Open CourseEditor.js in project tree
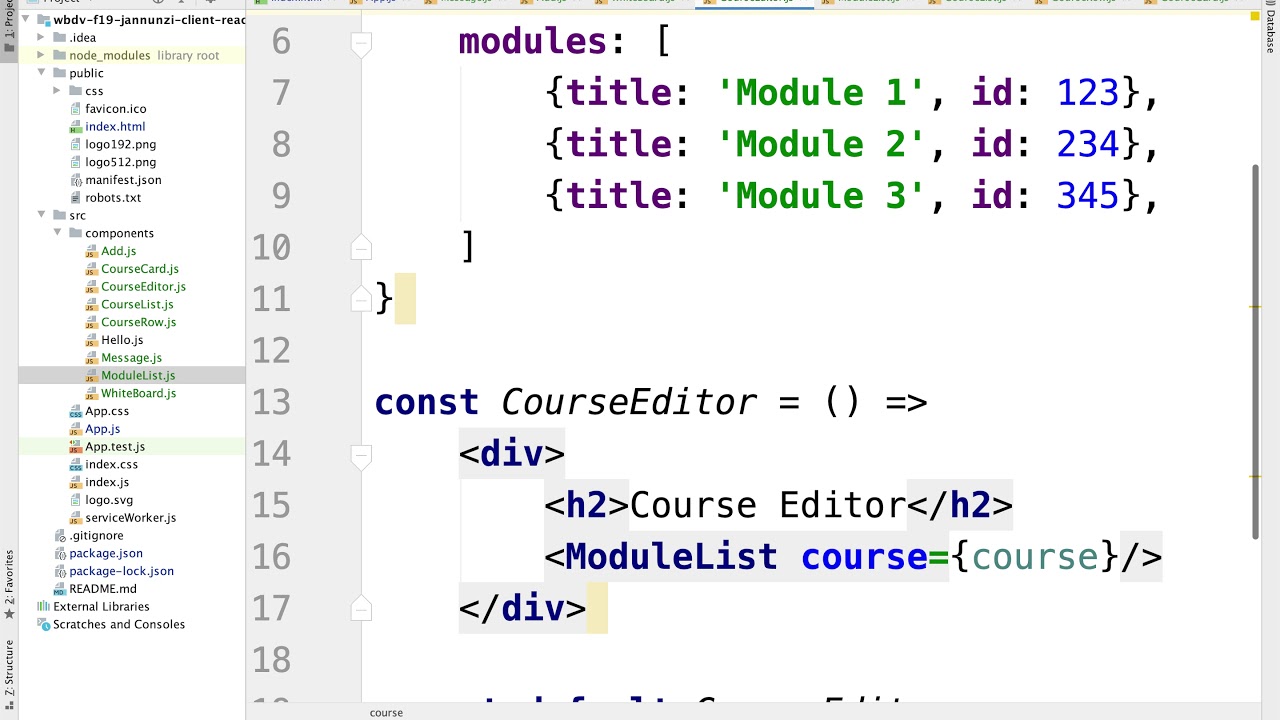 coord(143,287)
